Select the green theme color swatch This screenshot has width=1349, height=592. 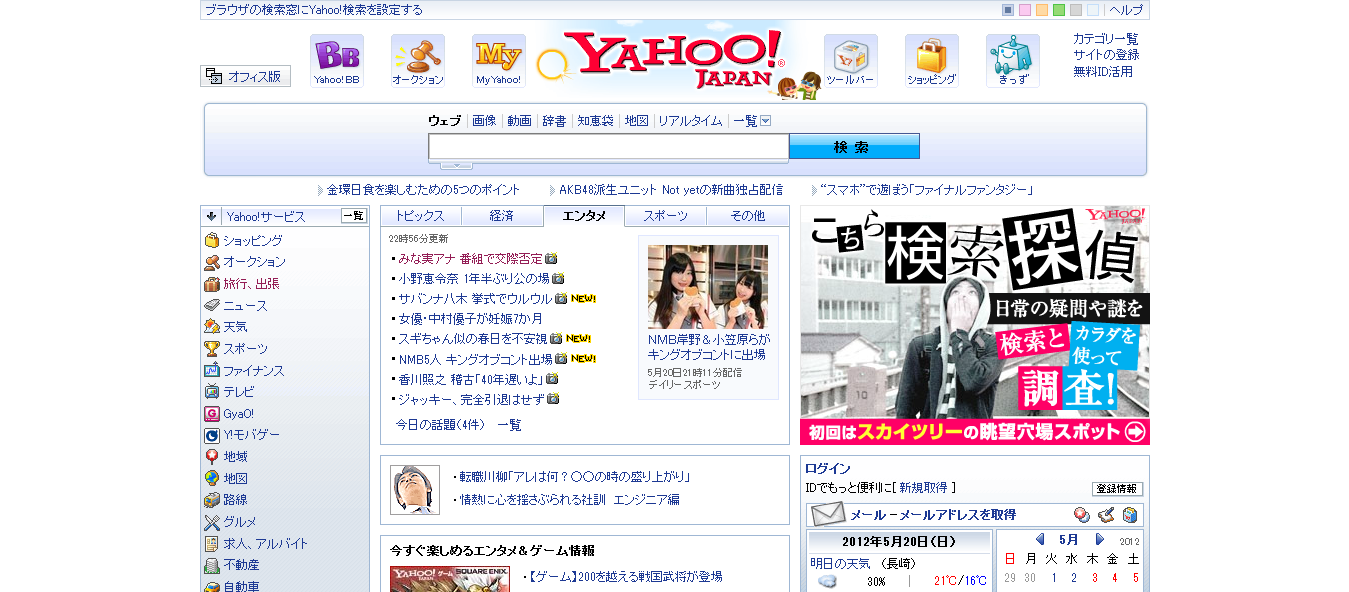[1059, 10]
